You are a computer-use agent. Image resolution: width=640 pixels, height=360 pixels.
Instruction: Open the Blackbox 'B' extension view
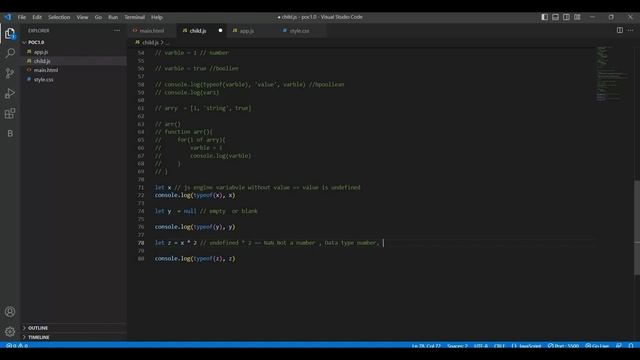click(10, 133)
